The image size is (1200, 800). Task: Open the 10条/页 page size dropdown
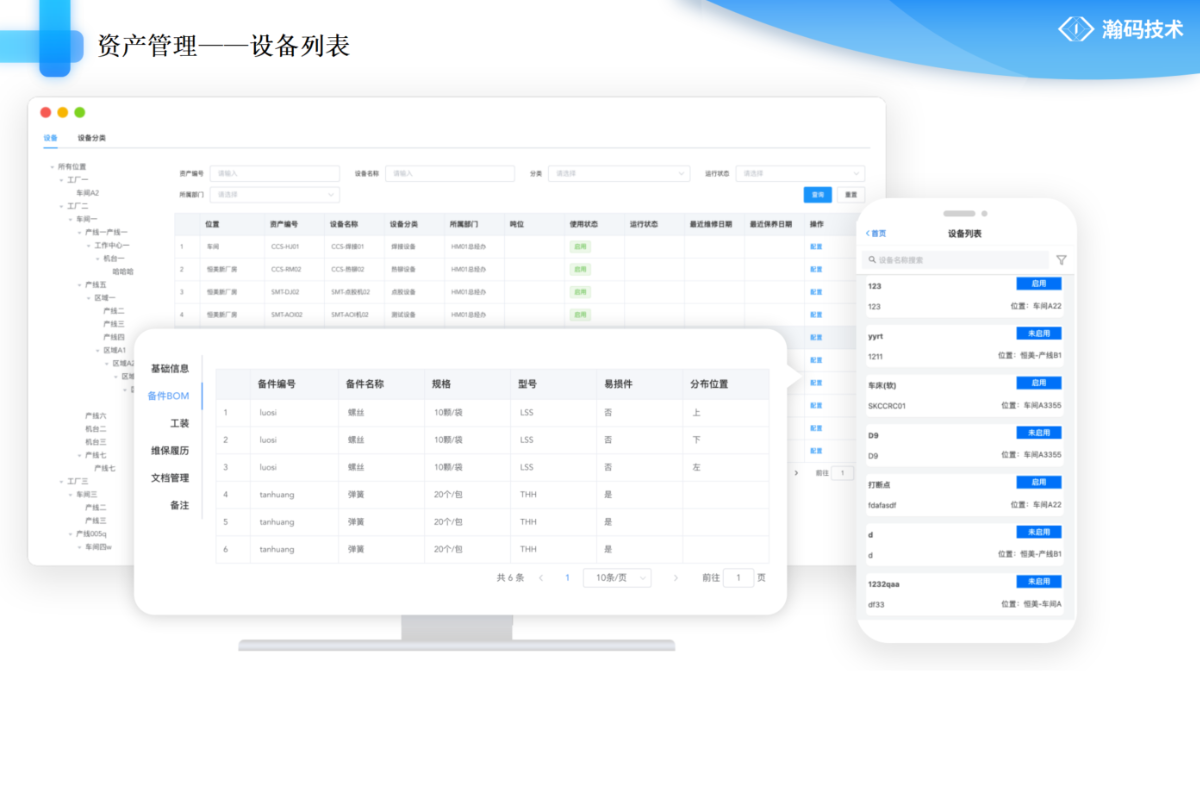click(x=617, y=577)
